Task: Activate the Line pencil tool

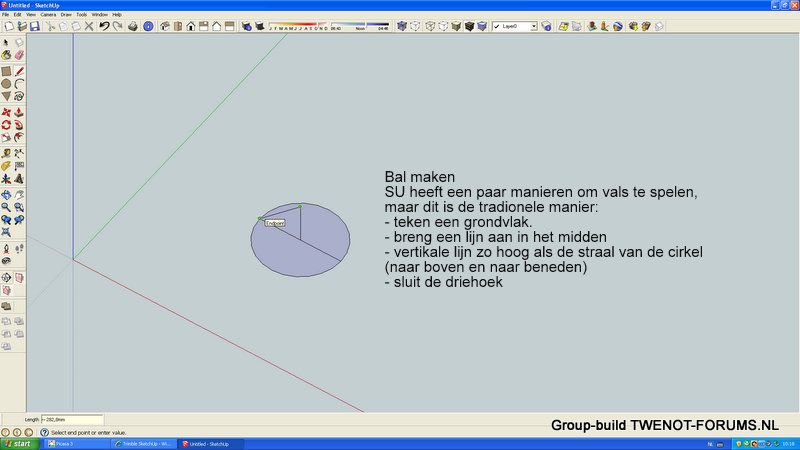Action: pos(19,71)
